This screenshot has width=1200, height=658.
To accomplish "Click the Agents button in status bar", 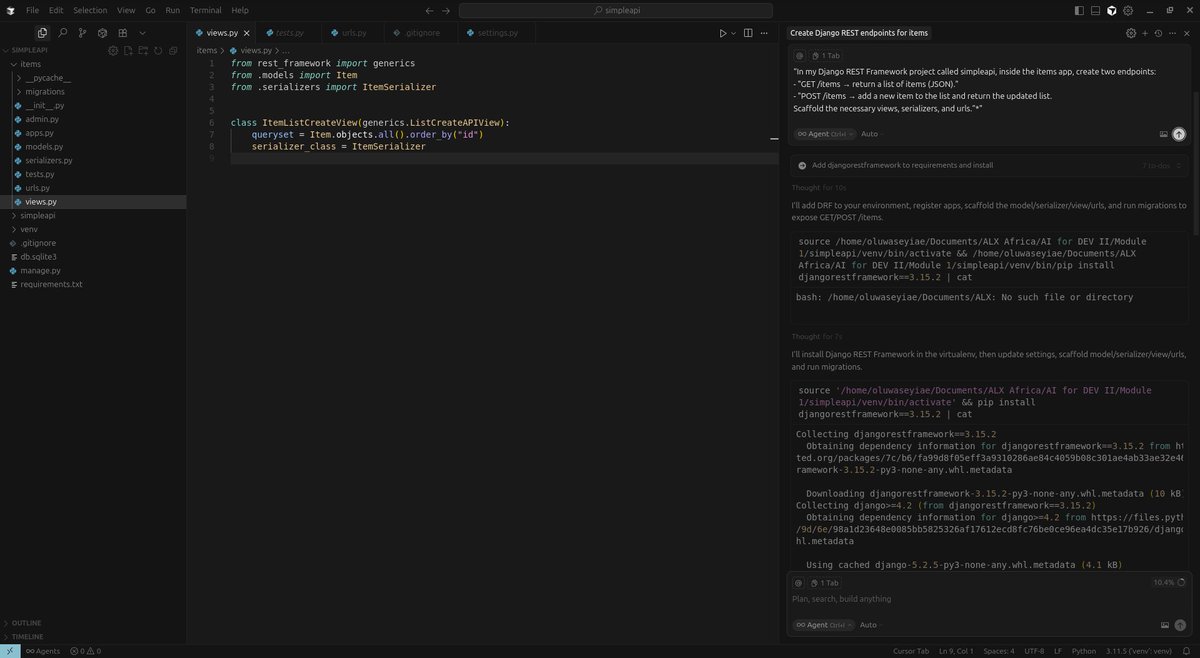I will click(41, 651).
